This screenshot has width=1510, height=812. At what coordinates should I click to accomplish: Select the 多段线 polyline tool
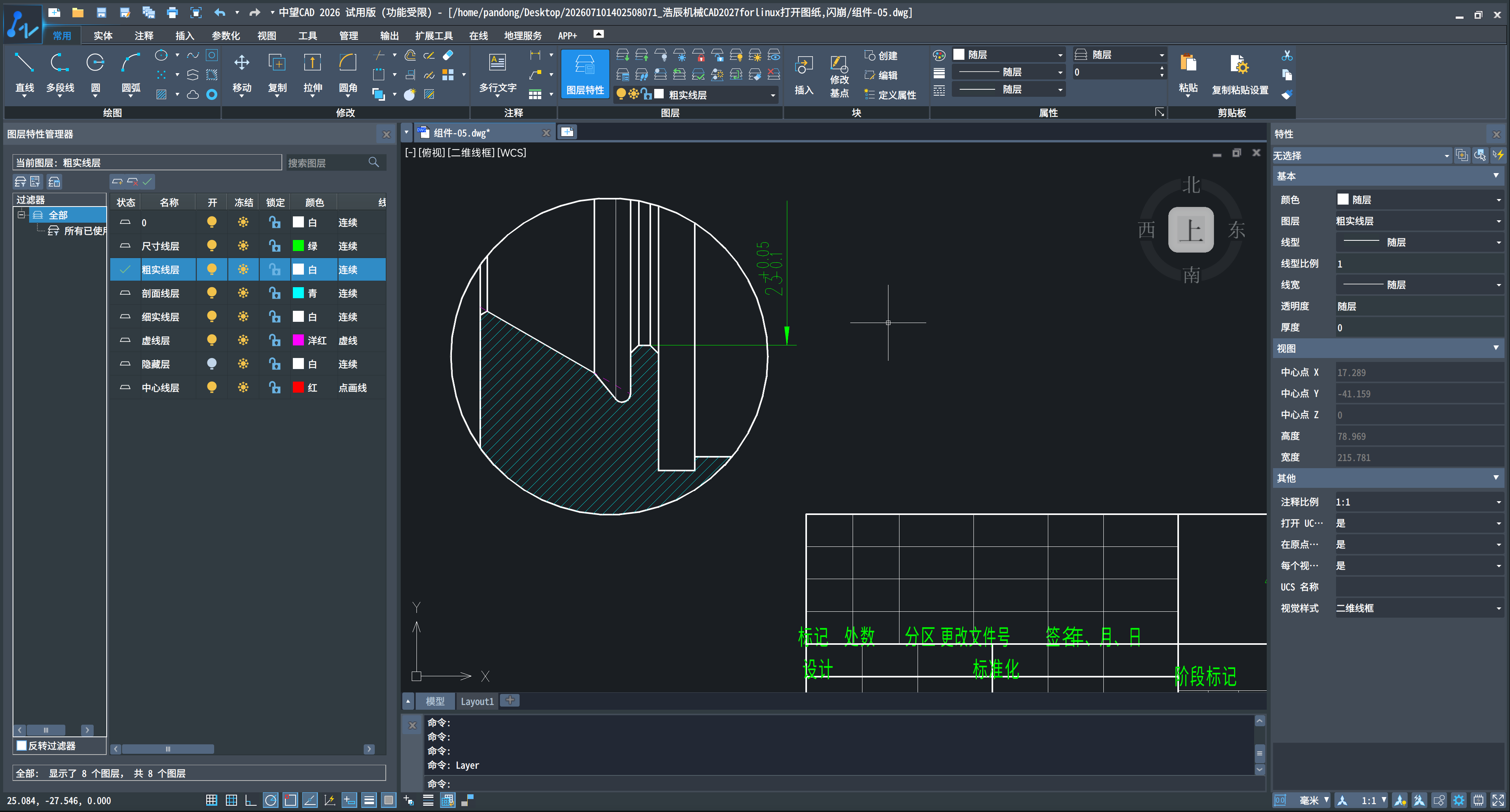(x=60, y=73)
